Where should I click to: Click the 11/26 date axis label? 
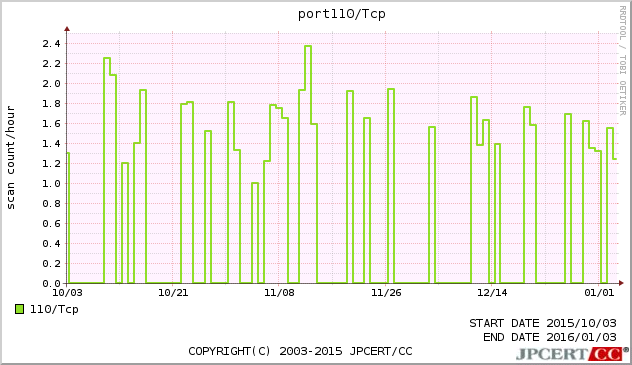tap(386, 292)
